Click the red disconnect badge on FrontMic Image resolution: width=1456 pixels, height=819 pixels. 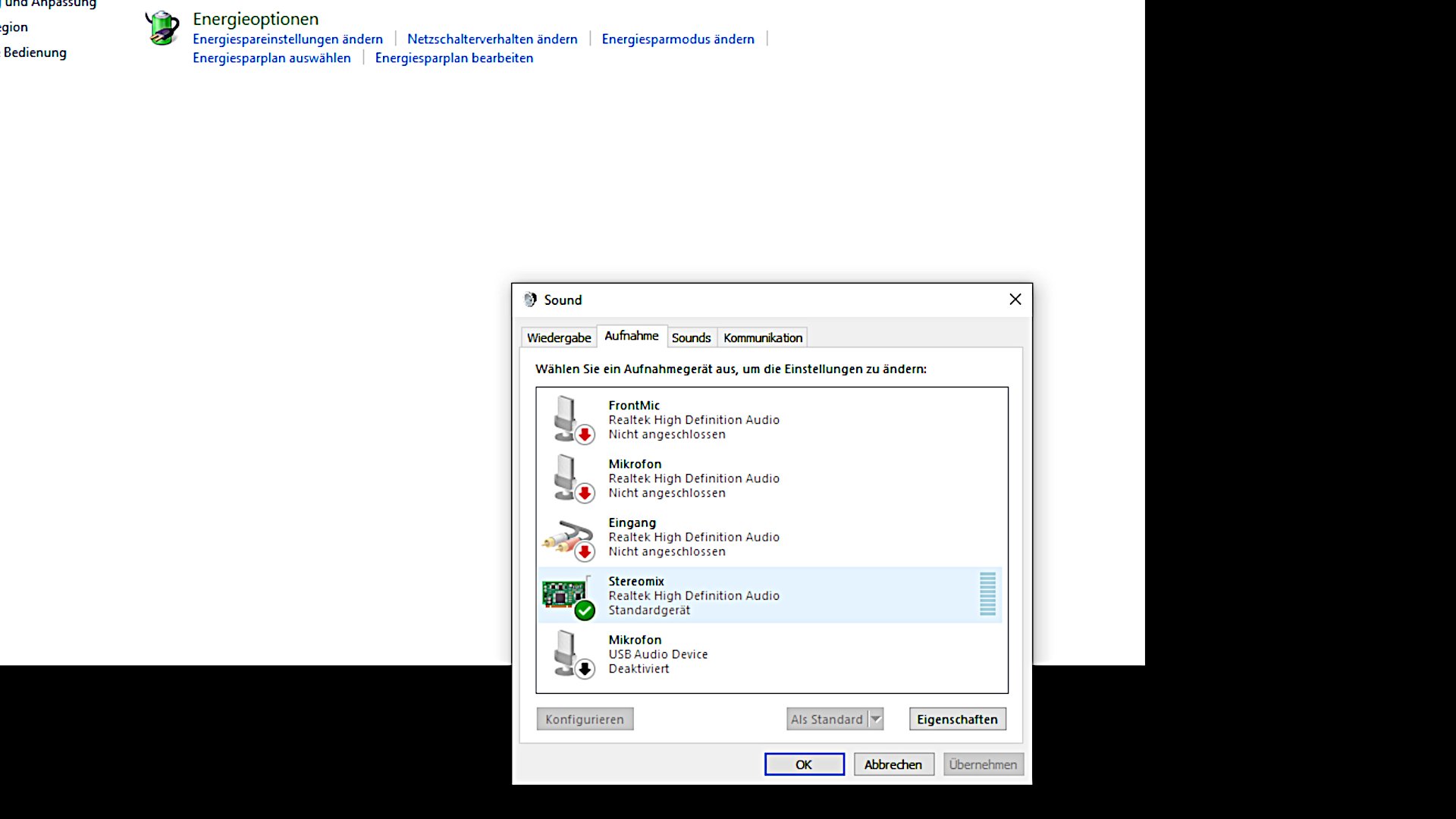(x=585, y=435)
